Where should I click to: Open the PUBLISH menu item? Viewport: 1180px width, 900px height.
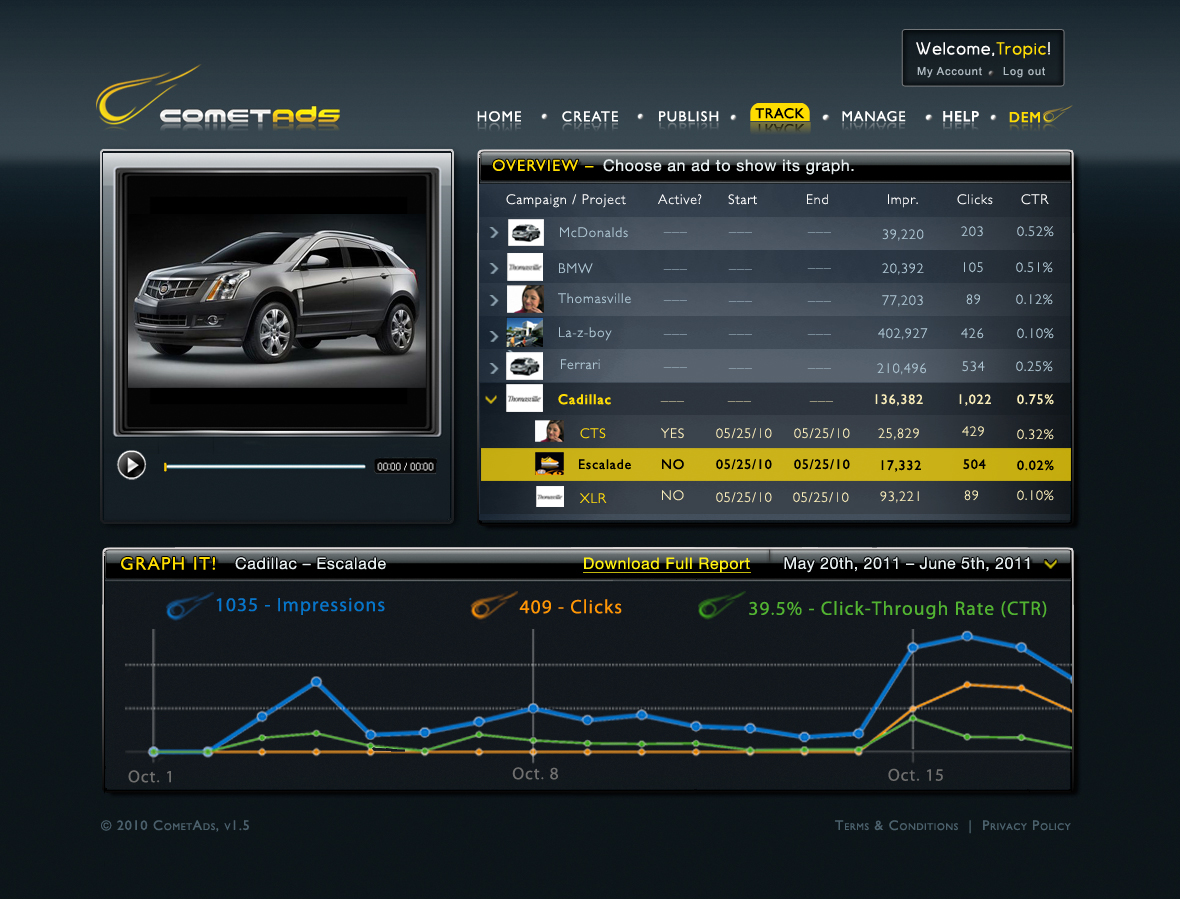tap(689, 117)
